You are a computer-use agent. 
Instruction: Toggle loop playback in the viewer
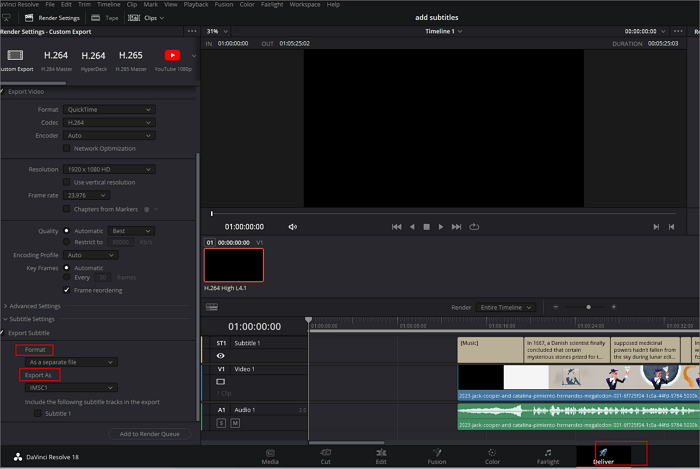click(x=474, y=227)
